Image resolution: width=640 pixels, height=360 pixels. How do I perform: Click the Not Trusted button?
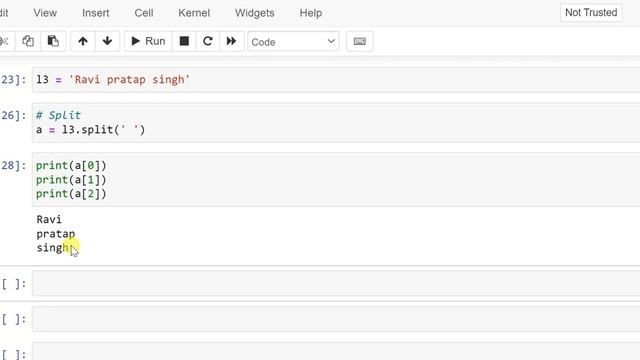[591, 13]
